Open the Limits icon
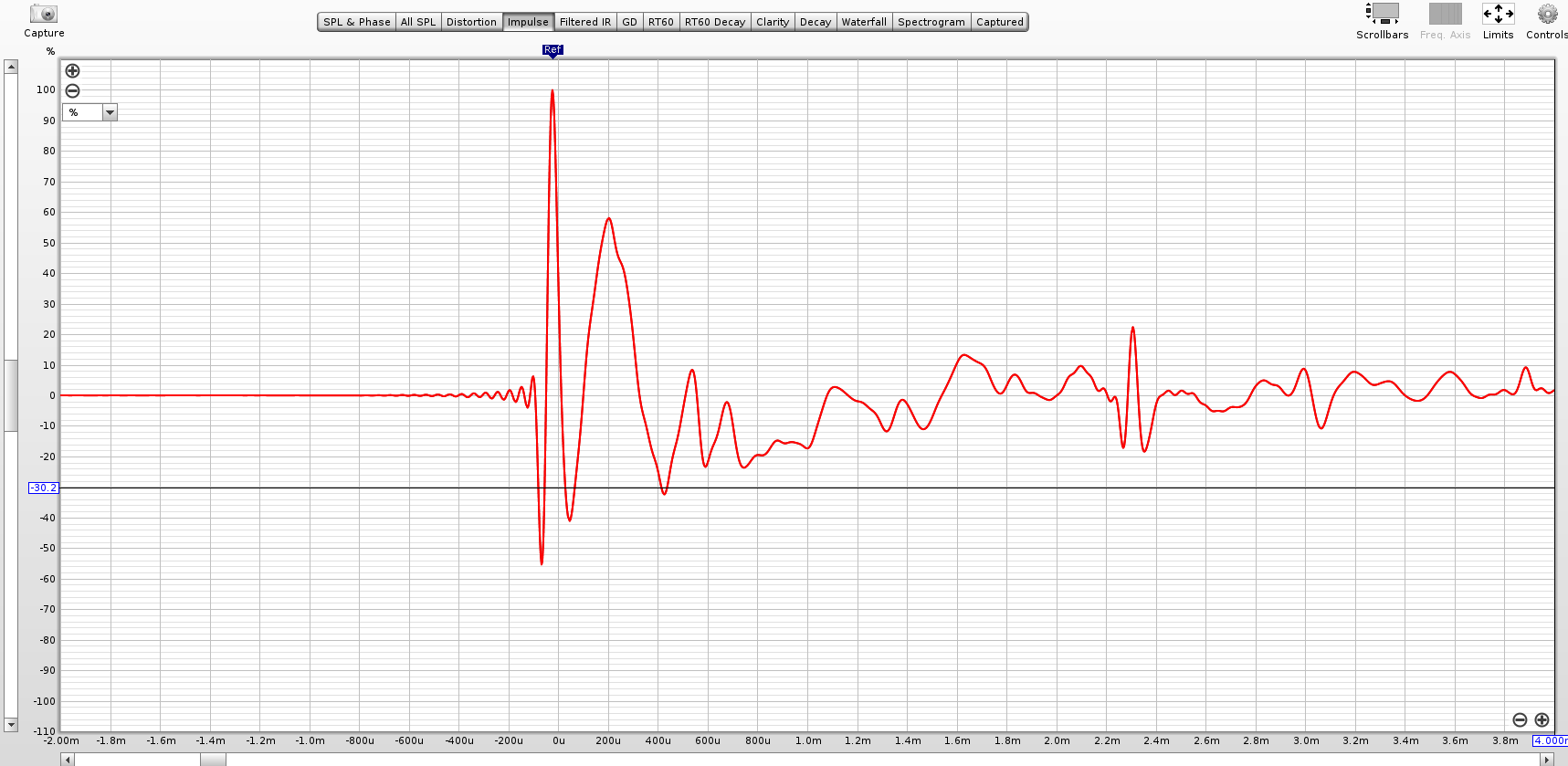Screen dimensions: 1568x766 (1498, 14)
